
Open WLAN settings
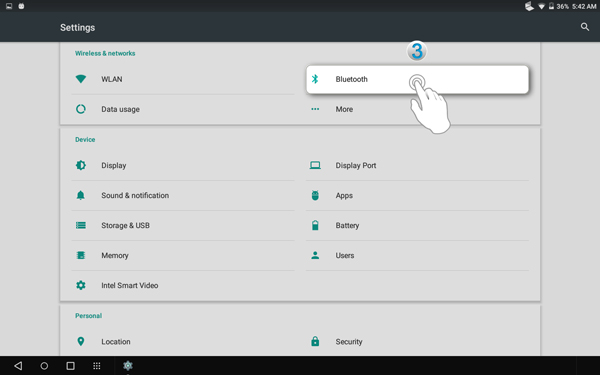pos(183,79)
